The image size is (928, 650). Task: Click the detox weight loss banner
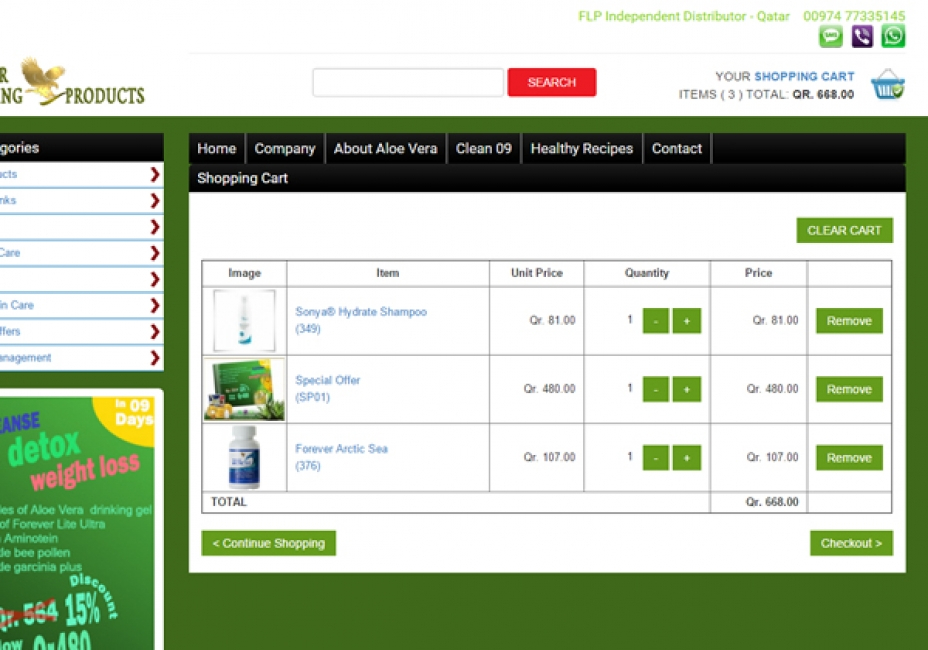77,523
